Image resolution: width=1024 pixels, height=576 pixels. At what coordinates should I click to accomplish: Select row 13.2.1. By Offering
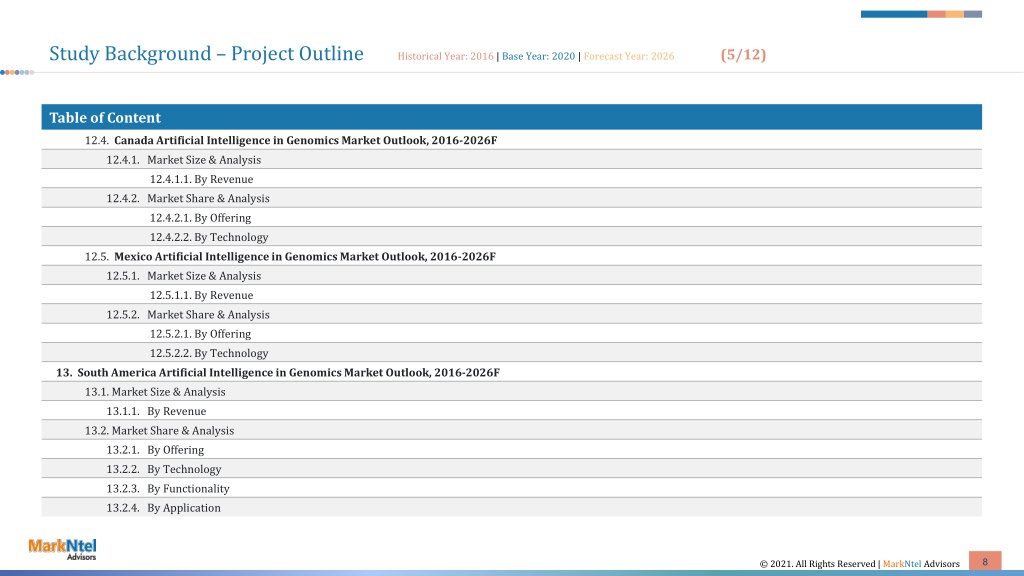[x=511, y=449]
